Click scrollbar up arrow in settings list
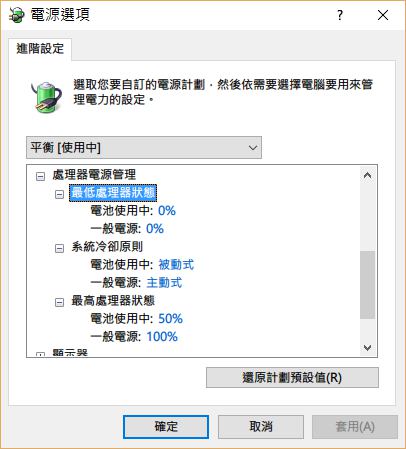Screen dimensions: 406x449 (x=367, y=175)
